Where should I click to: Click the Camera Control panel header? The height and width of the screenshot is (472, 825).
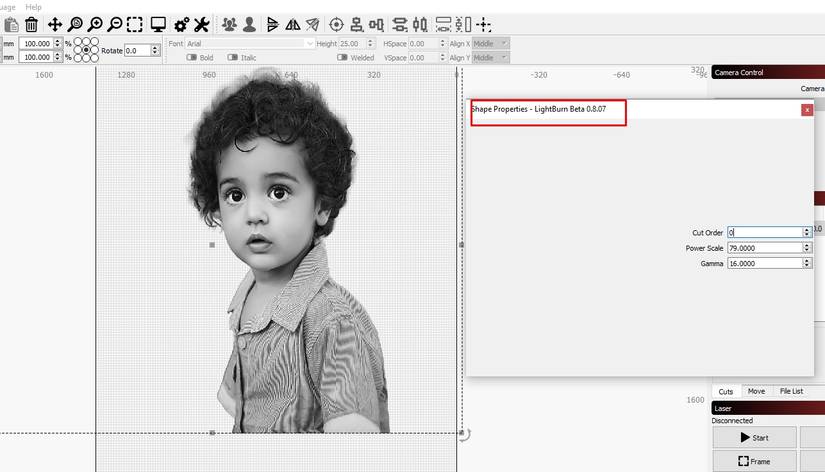click(x=768, y=72)
